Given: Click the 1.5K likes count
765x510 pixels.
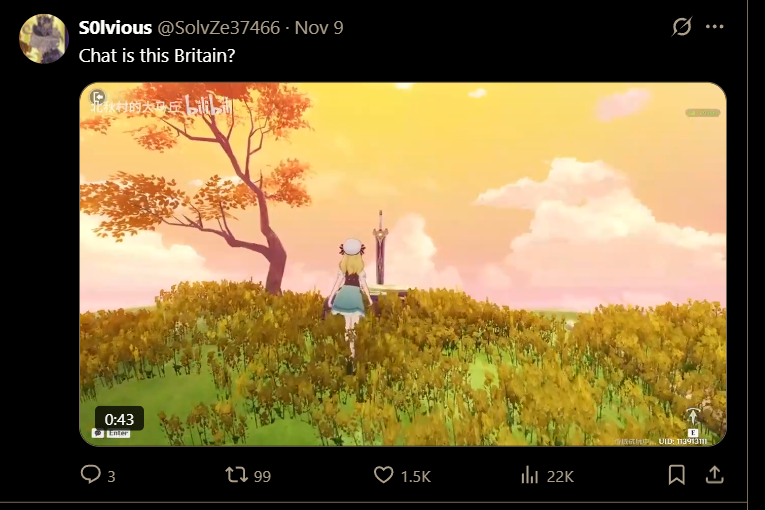Looking at the screenshot, I should 416,476.
